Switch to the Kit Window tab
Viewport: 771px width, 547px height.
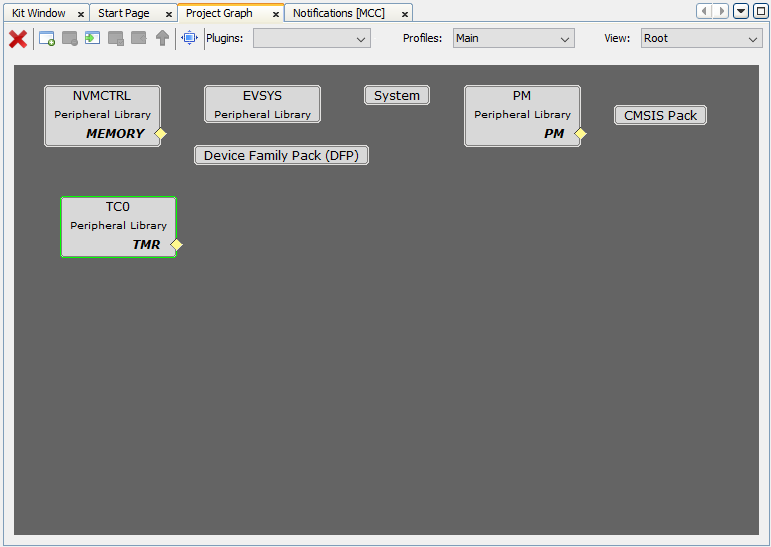coord(39,13)
